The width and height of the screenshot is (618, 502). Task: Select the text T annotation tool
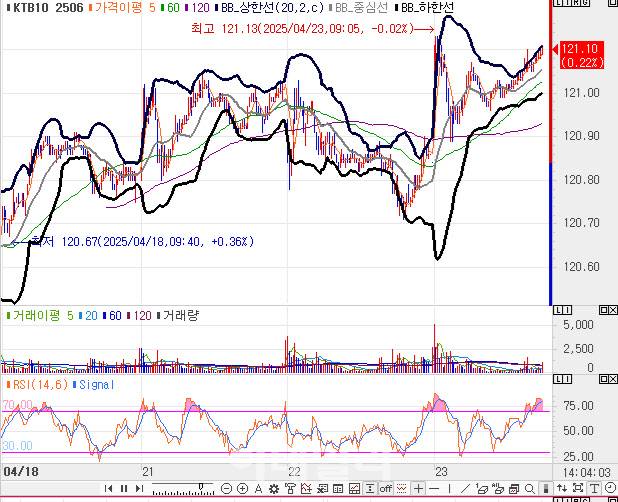click(x=594, y=489)
